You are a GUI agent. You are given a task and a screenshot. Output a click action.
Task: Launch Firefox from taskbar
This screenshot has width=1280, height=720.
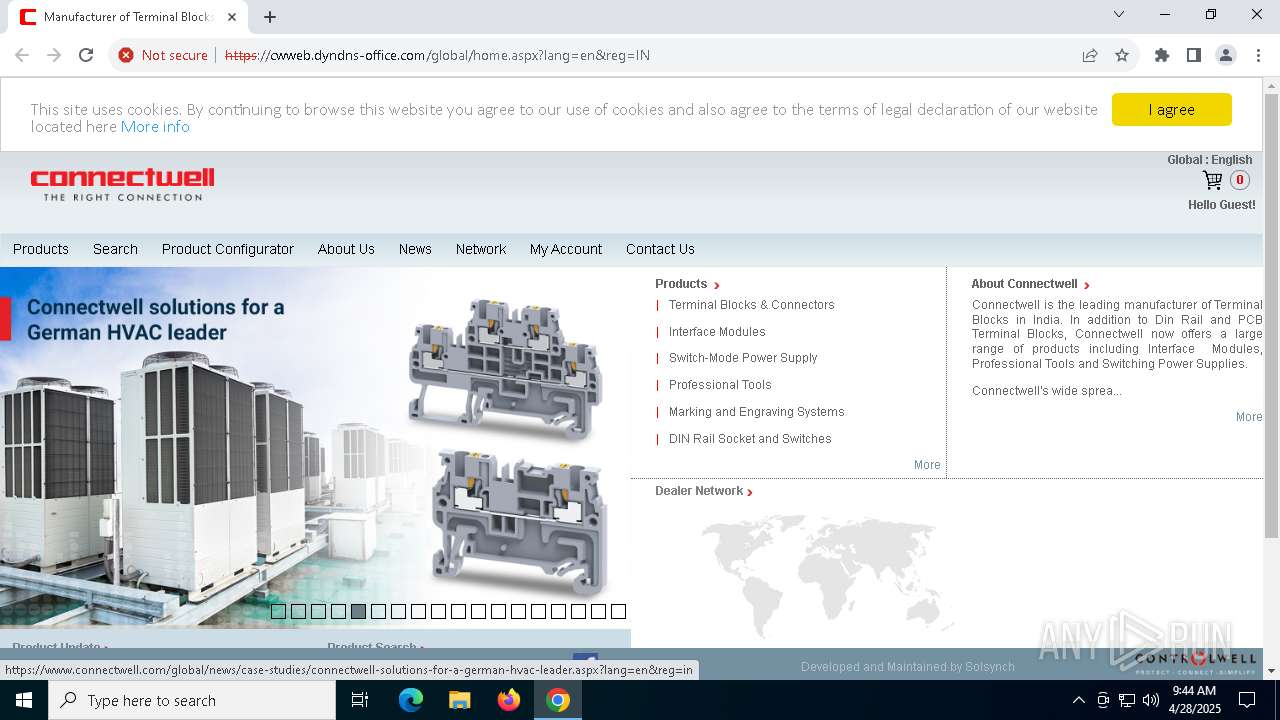(x=509, y=700)
